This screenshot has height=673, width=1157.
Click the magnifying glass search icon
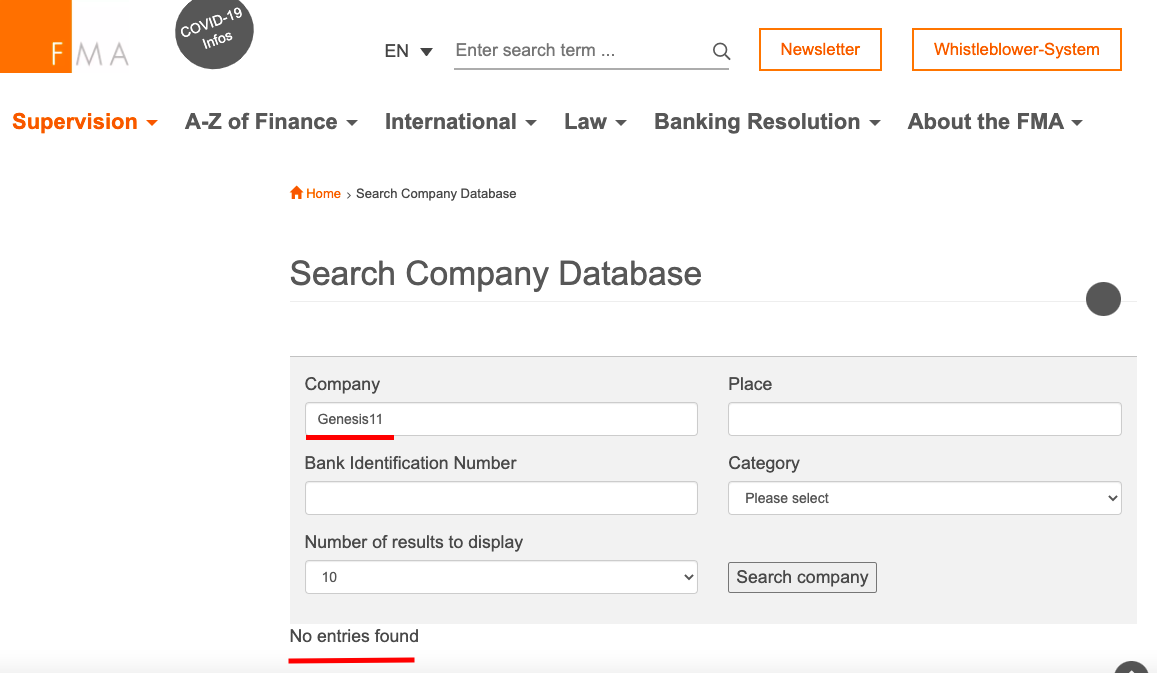[x=721, y=51]
